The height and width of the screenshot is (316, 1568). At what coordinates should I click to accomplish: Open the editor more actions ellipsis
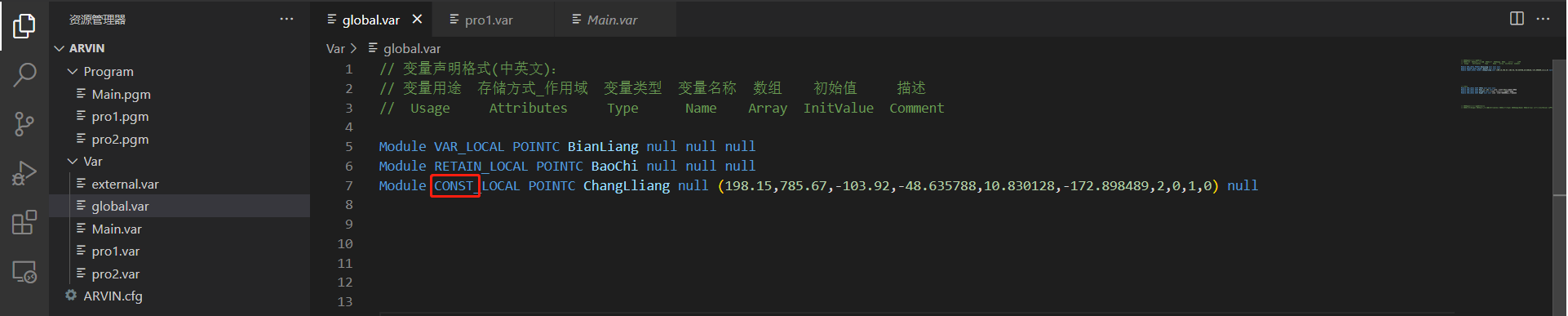pyautogui.click(x=1543, y=19)
